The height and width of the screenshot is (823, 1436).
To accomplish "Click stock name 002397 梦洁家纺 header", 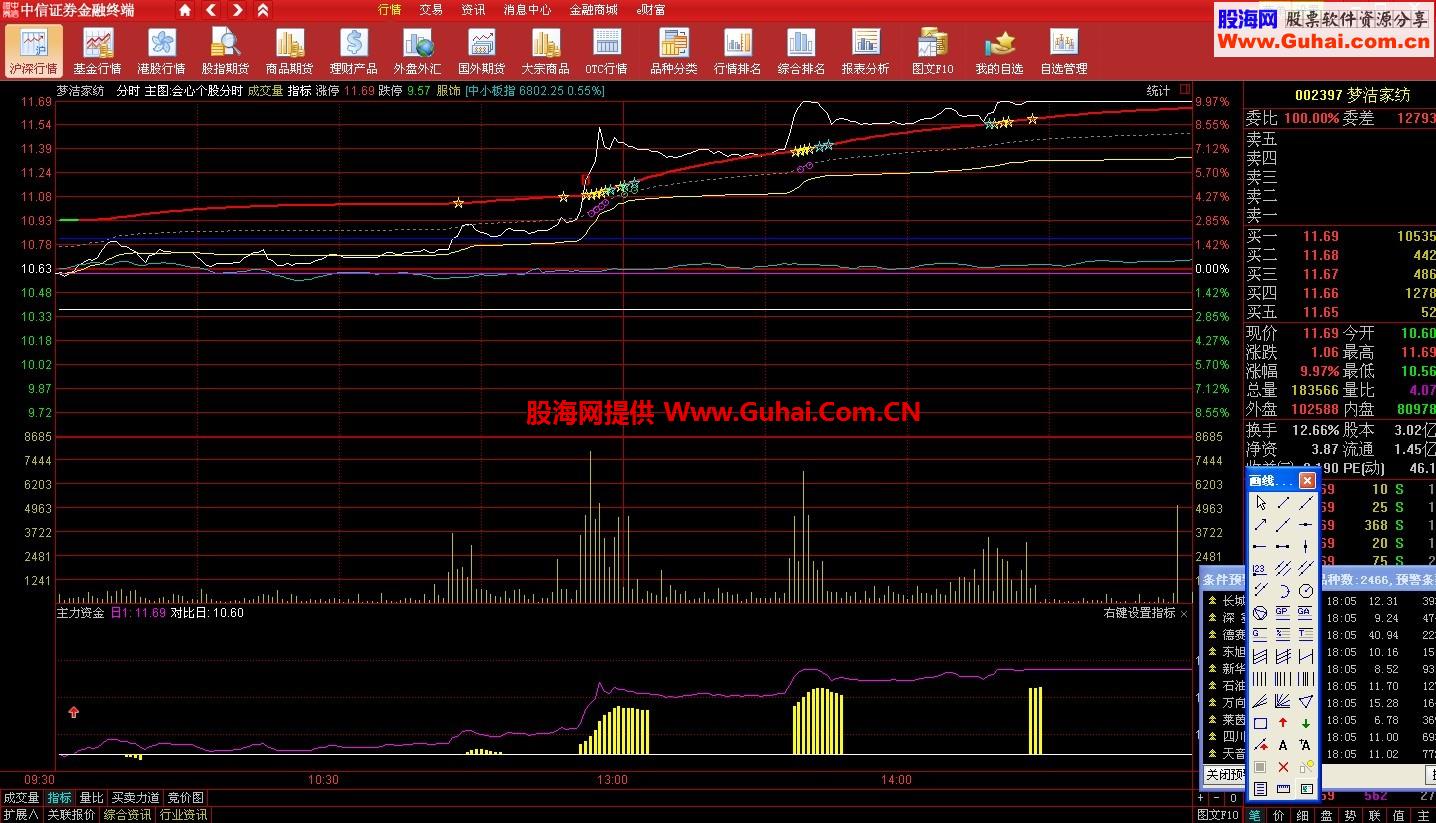I will 1352,95.
